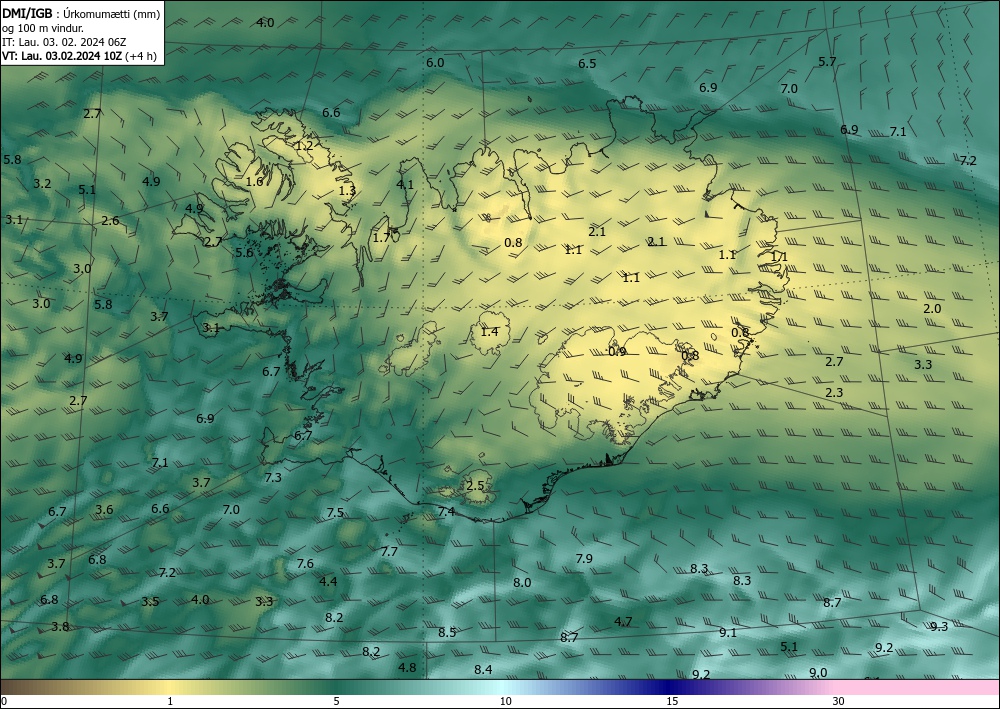Image resolution: width=1000 pixels, height=709 pixels.
Task: Click the '9.0' value label
Action: [818, 673]
